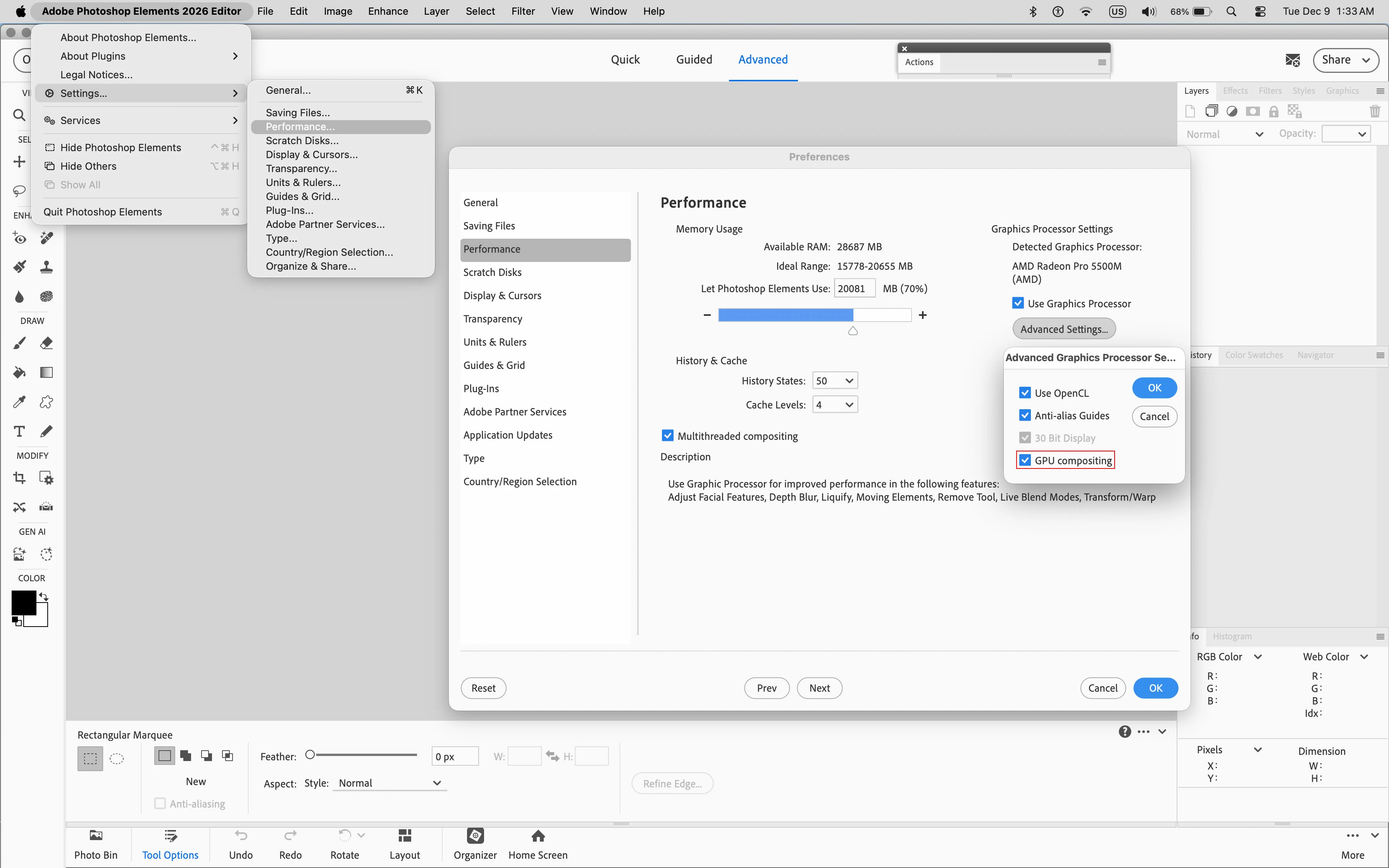Toggle Multithreaded compositing checkbox
This screenshot has width=1389, height=868.
[667, 436]
